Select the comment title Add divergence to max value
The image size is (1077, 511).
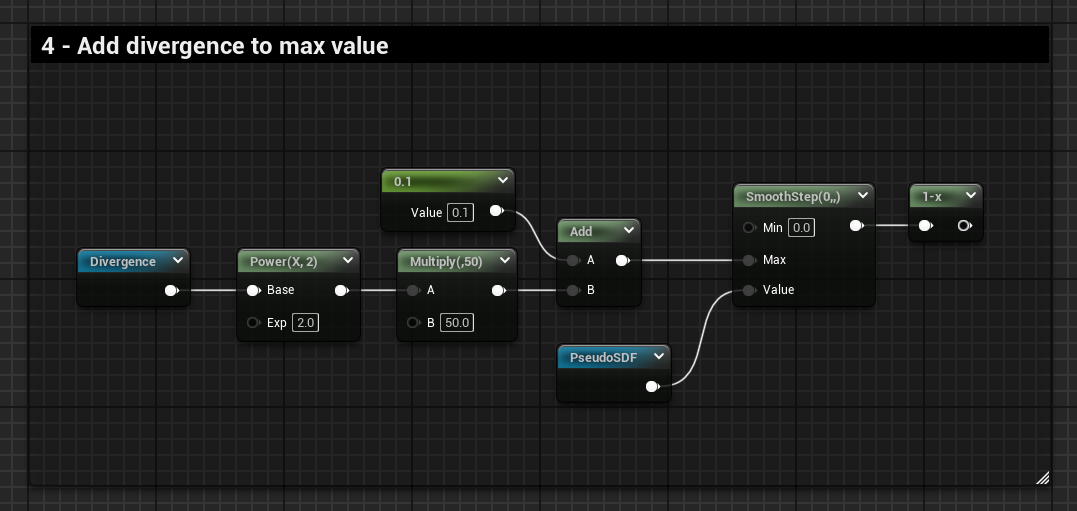[x=215, y=45]
